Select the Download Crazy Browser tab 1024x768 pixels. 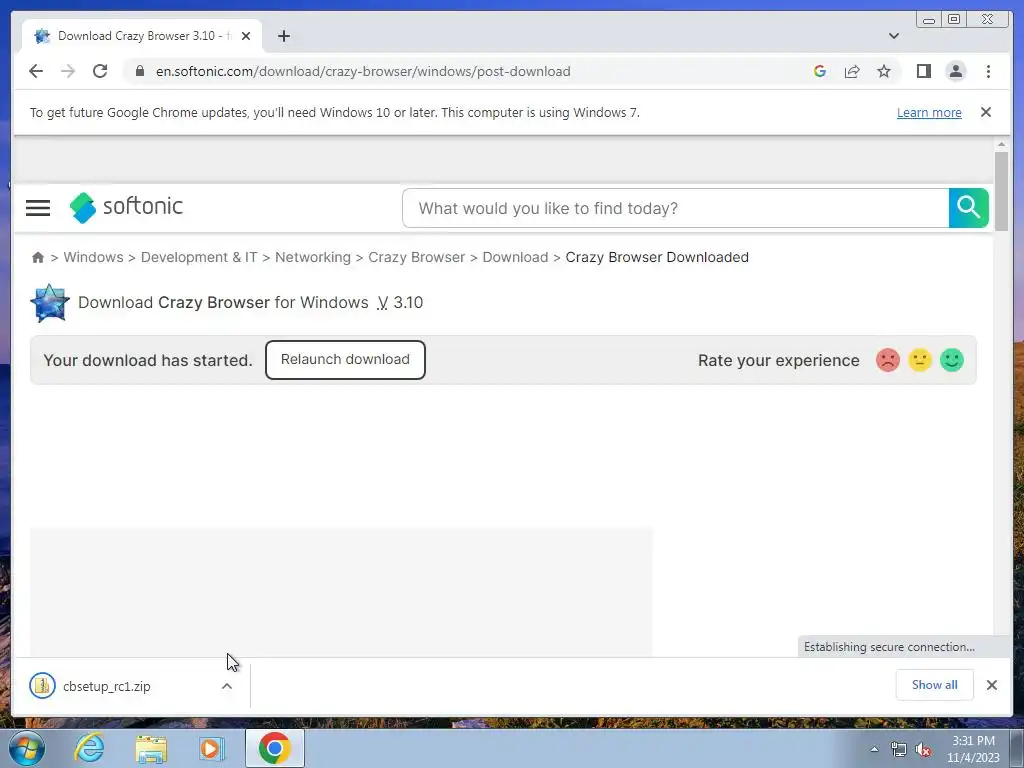click(x=142, y=36)
